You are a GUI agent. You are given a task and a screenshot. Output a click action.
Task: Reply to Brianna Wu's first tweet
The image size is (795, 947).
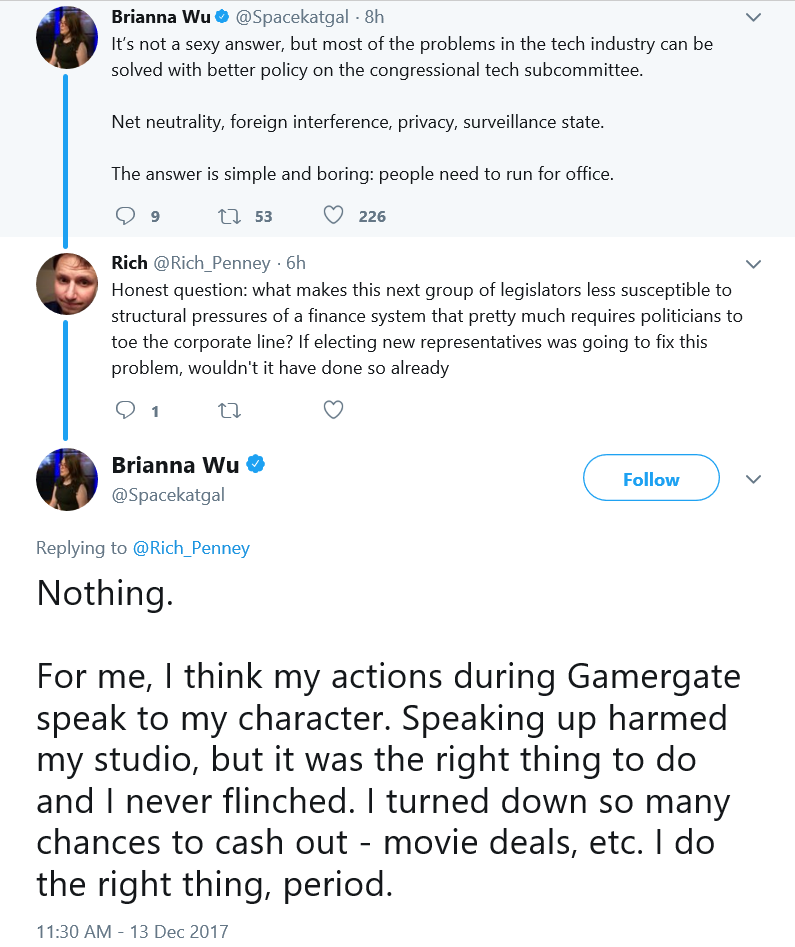125,216
